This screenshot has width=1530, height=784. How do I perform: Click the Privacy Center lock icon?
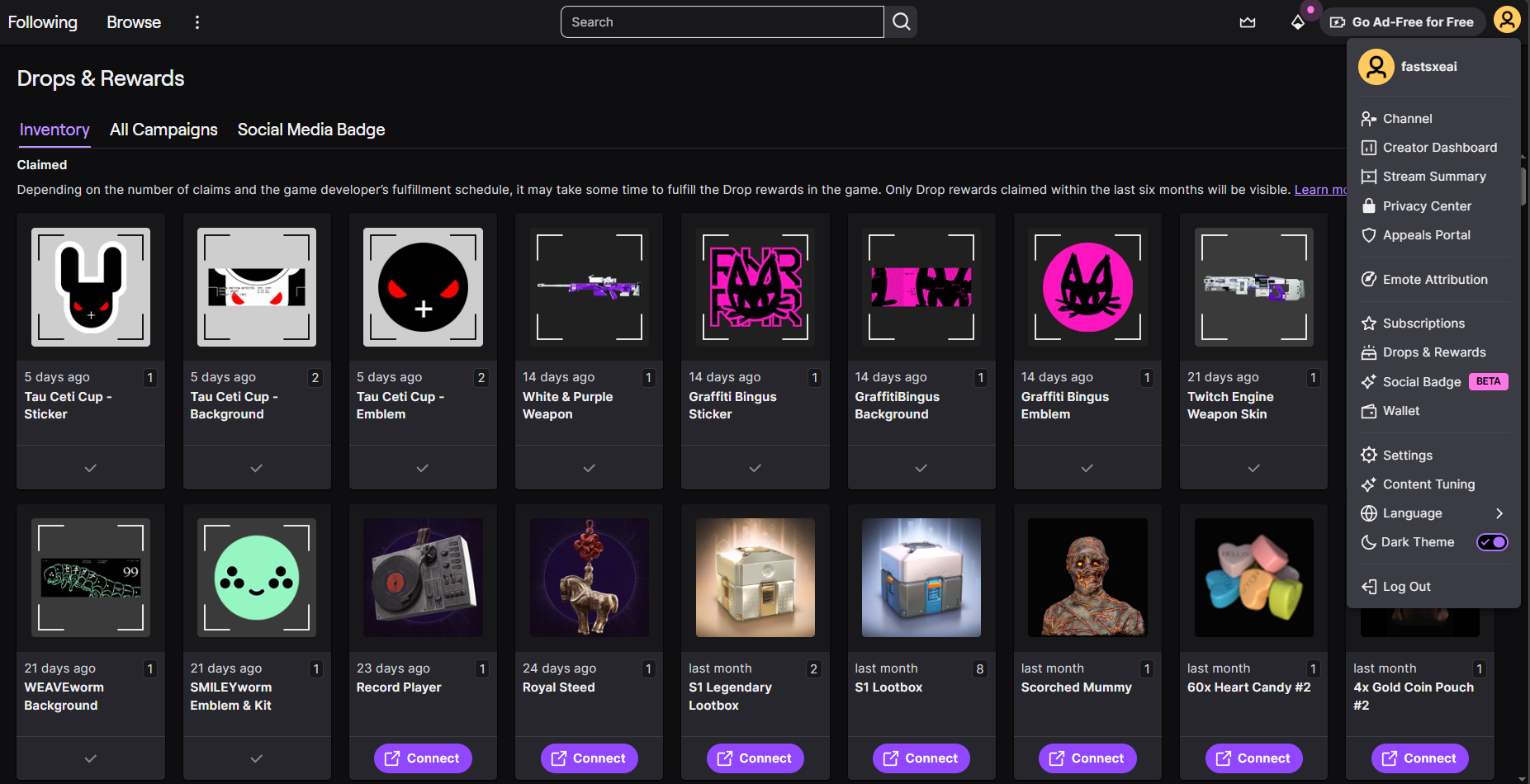pos(1368,206)
